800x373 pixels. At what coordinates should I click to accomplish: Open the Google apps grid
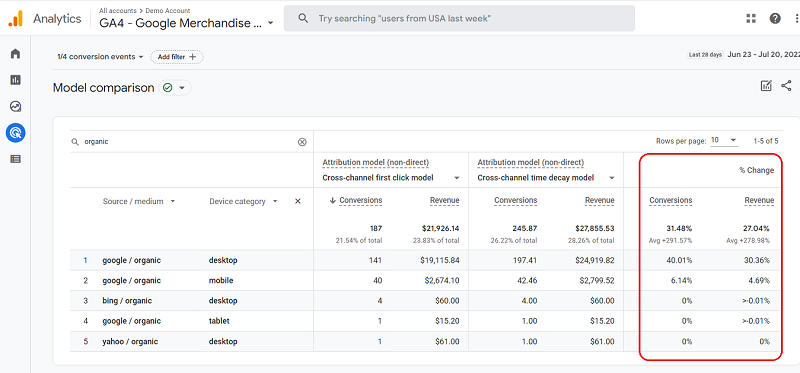[x=751, y=19]
